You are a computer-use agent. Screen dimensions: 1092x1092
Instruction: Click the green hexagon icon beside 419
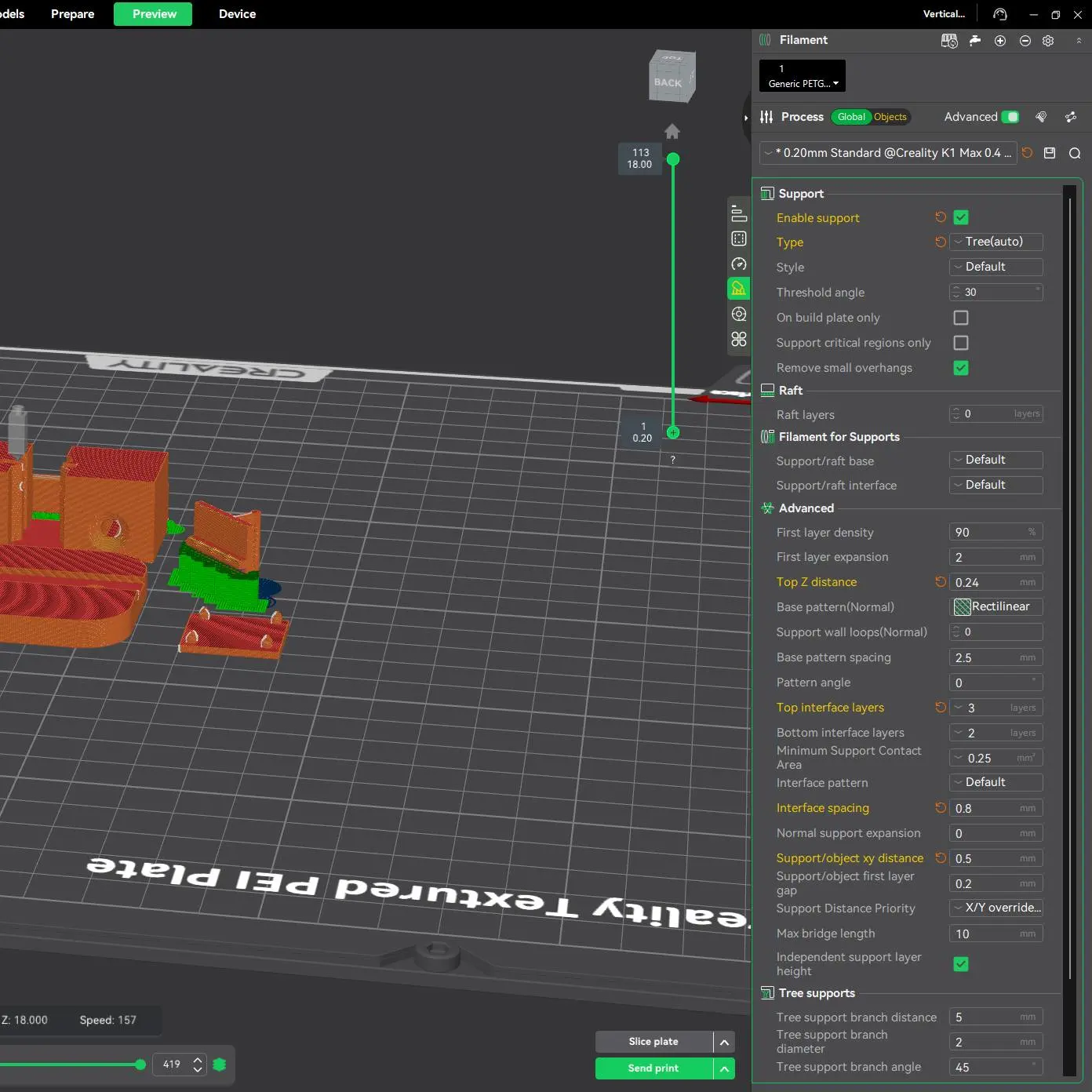pos(220,1065)
